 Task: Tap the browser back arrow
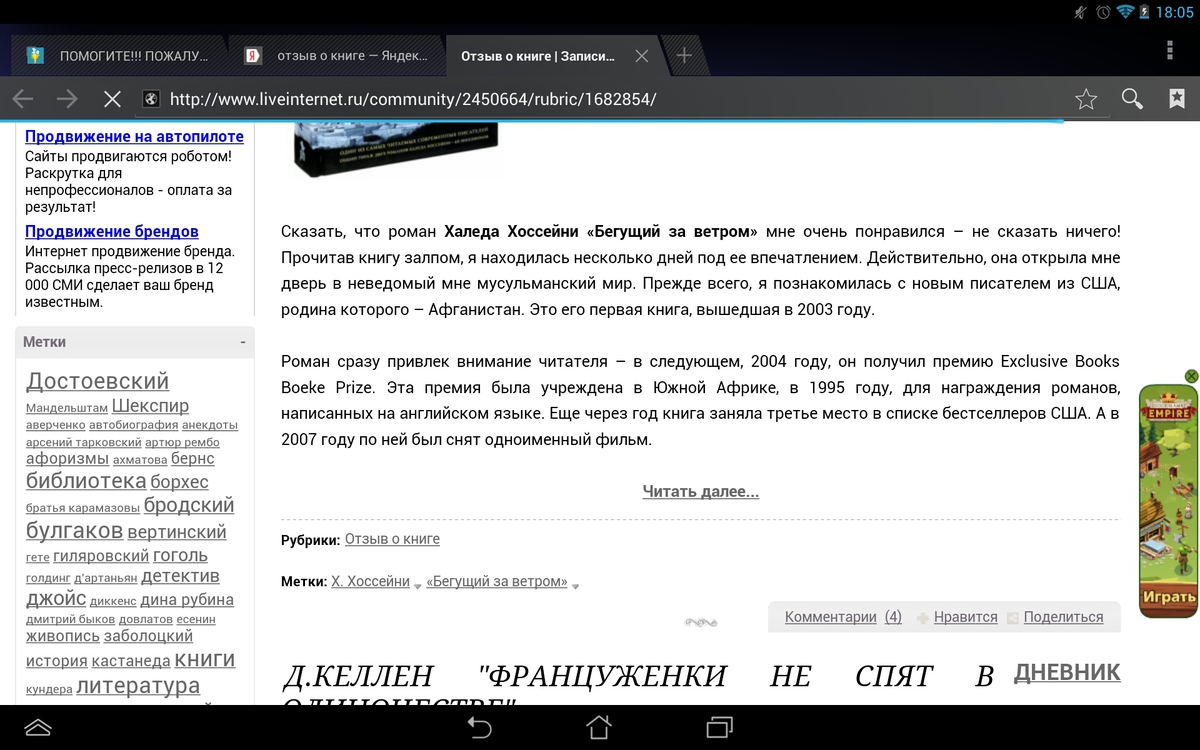point(23,98)
